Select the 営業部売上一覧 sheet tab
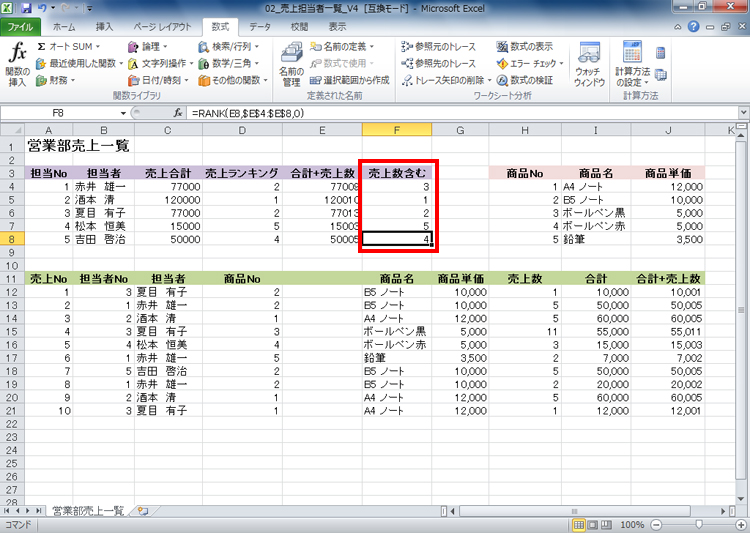Image resolution: width=750 pixels, height=533 pixels. click(x=88, y=511)
